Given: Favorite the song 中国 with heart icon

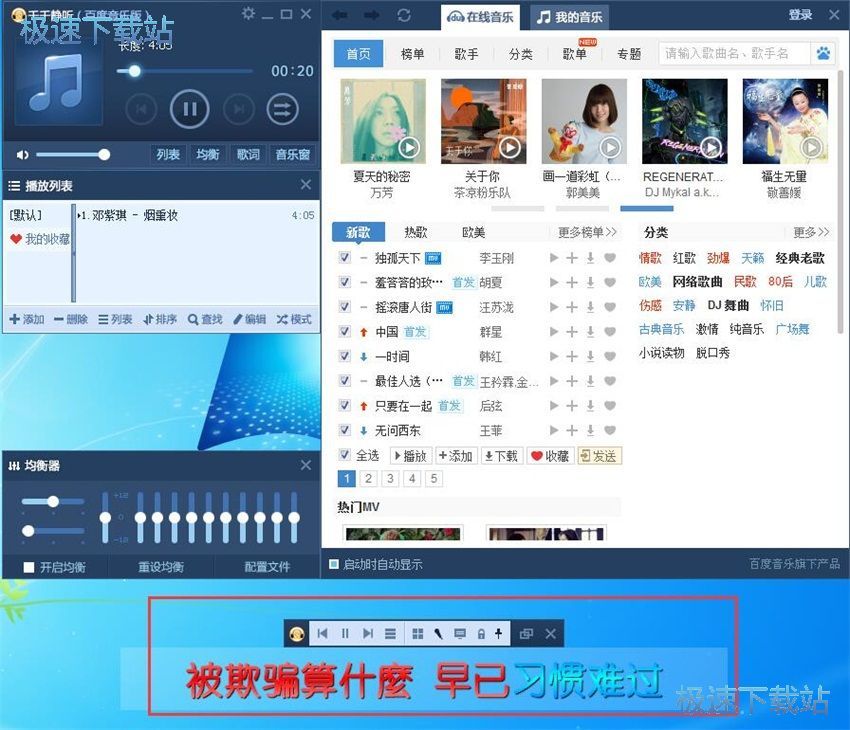Looking at the screenshot, I should pos(610,332).
